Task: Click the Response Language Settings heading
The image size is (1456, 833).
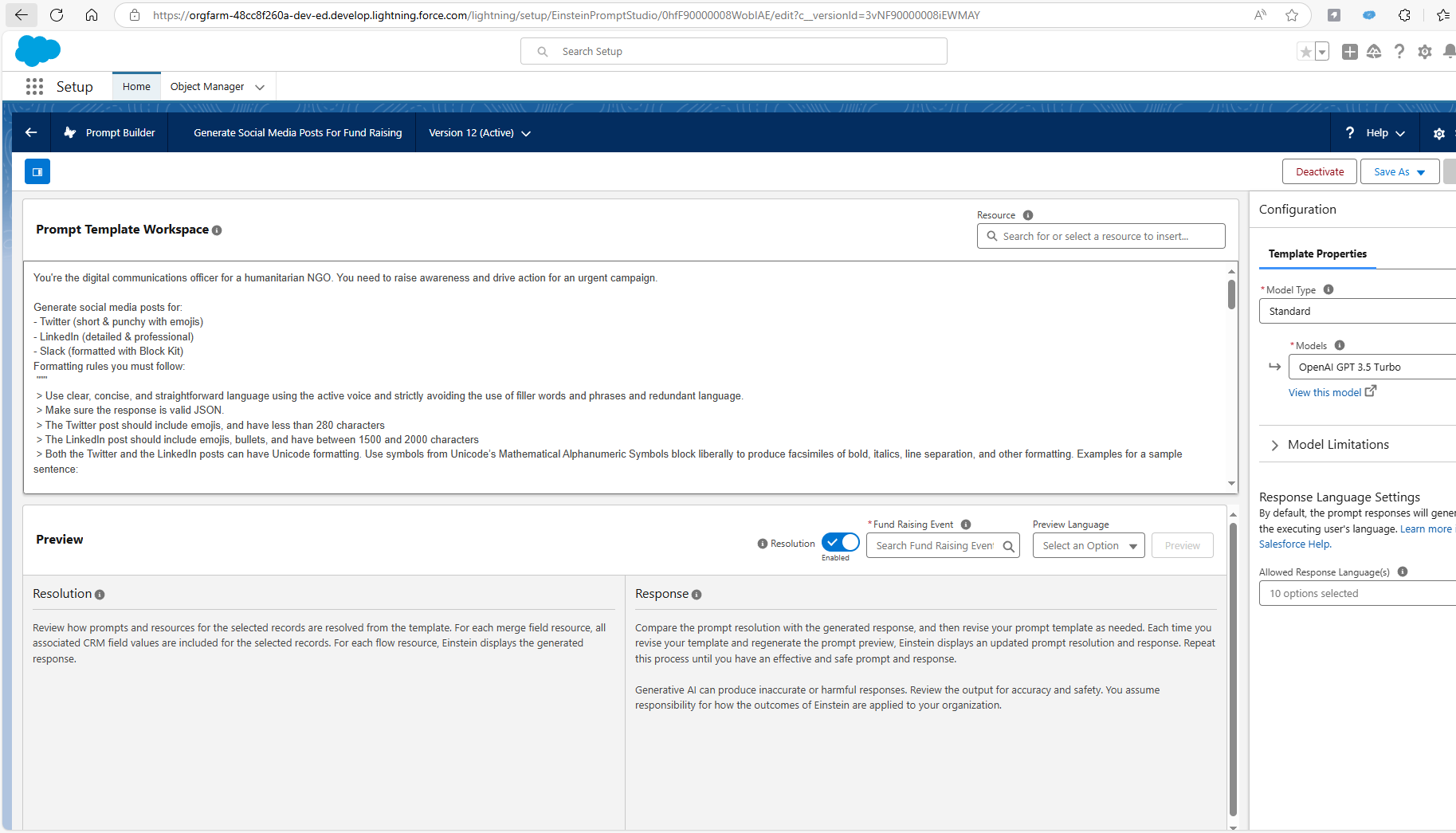Action: click(1339, 497)
